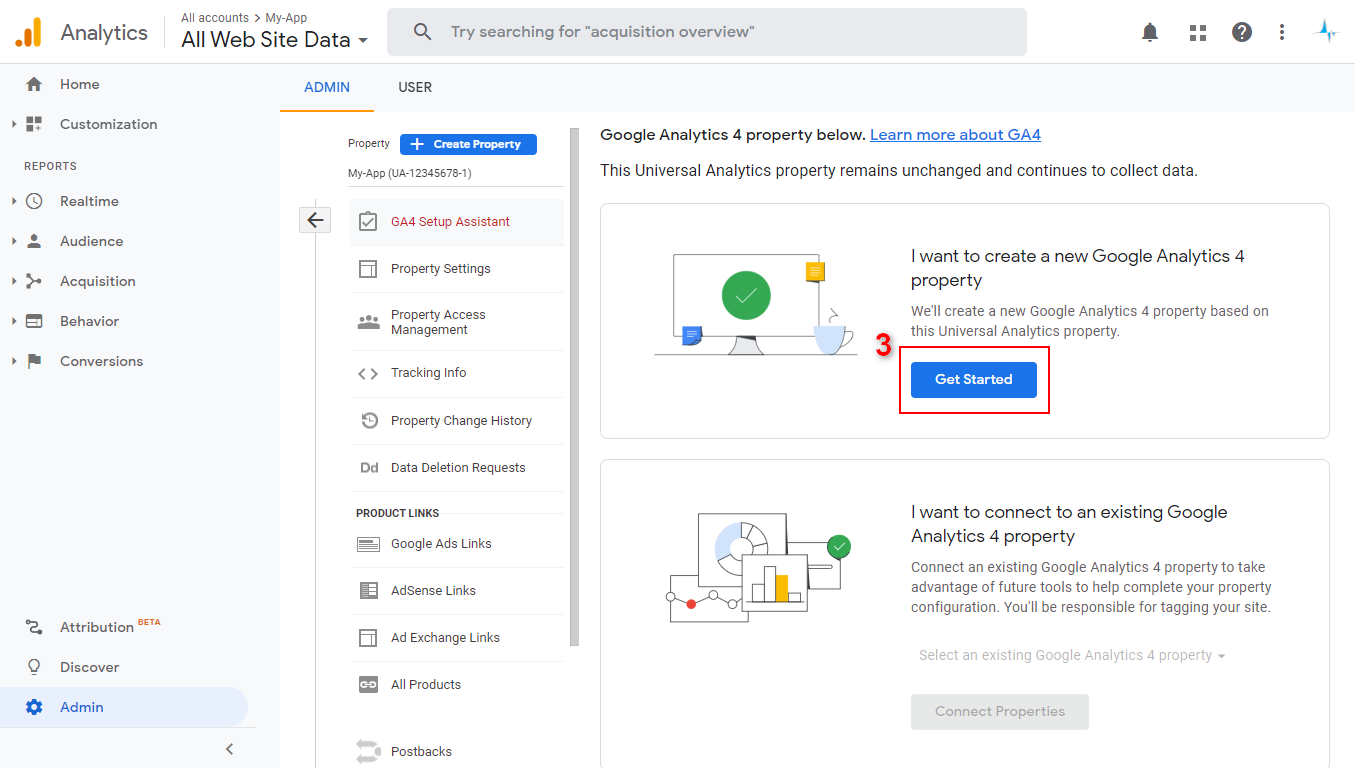The height and width of the screenshot is (768, 1355).
Task: Click the Tracking Info code brackets icon
Action: [x=368, y=373]
